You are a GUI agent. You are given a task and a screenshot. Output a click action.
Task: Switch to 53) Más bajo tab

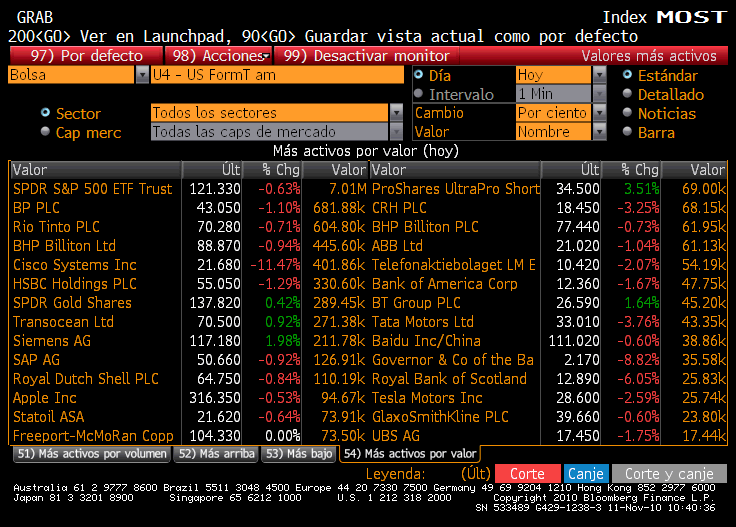pos(299,454)
